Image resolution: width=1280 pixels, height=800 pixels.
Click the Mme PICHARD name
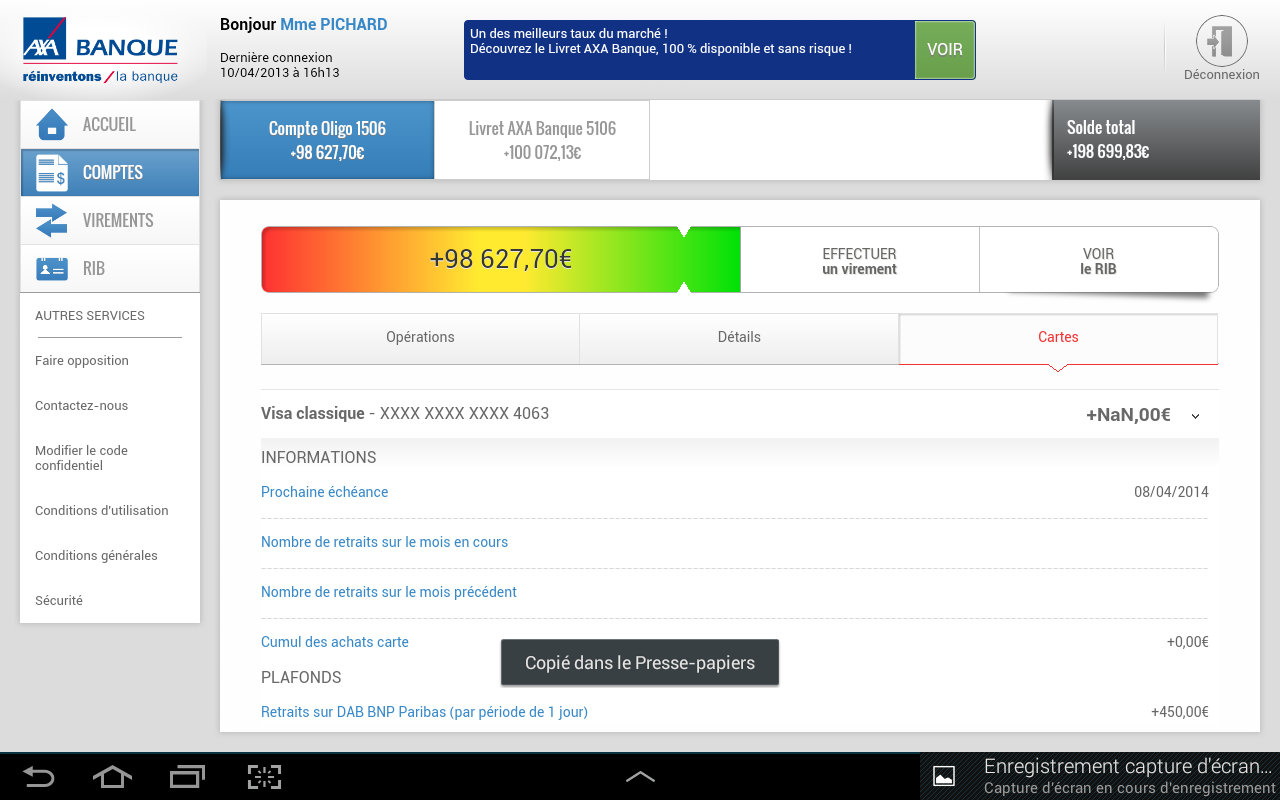pyautogui.click(x=334, y=25)
